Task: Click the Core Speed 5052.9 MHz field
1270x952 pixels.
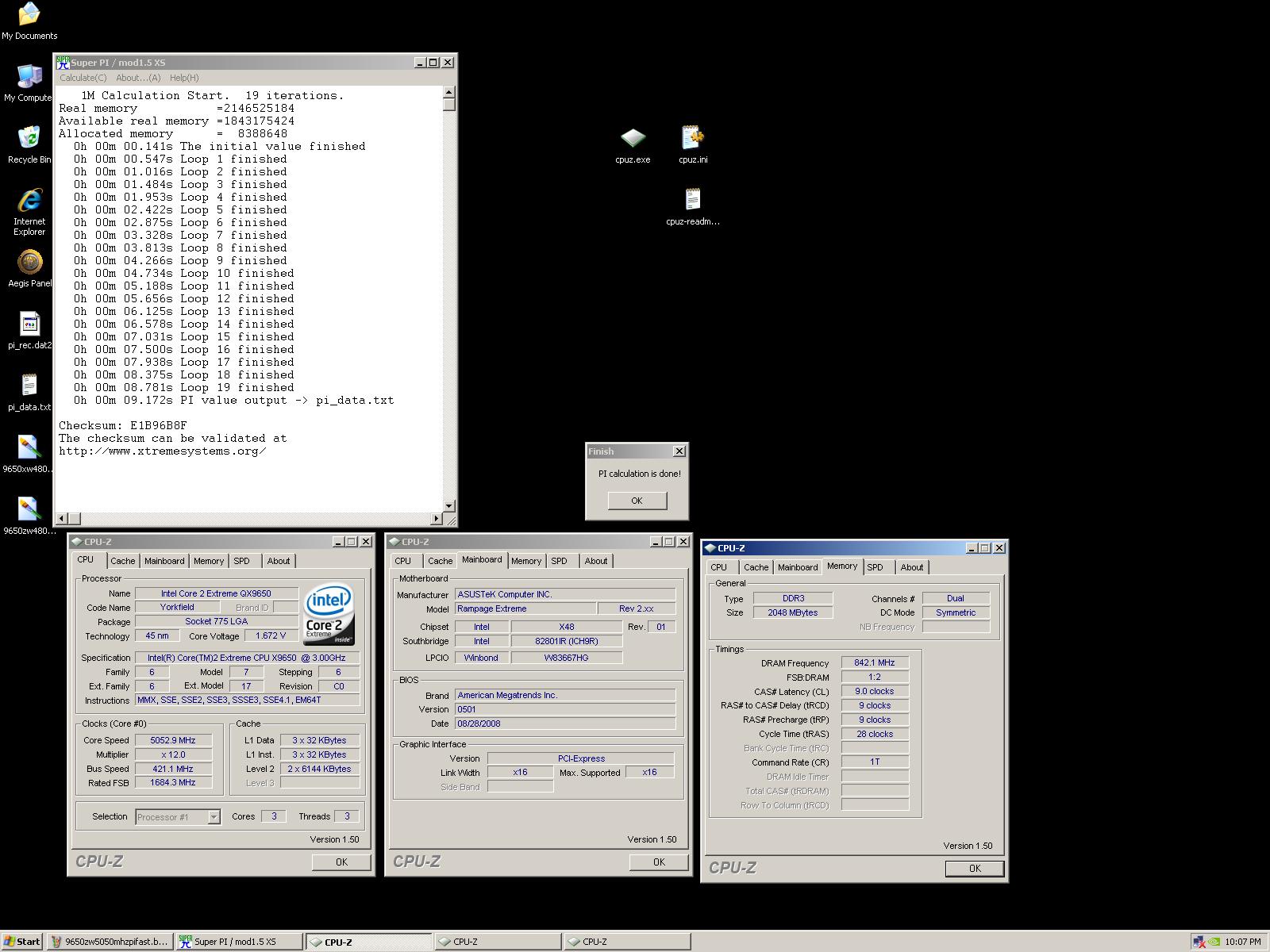Action: [x=173, y=740]
